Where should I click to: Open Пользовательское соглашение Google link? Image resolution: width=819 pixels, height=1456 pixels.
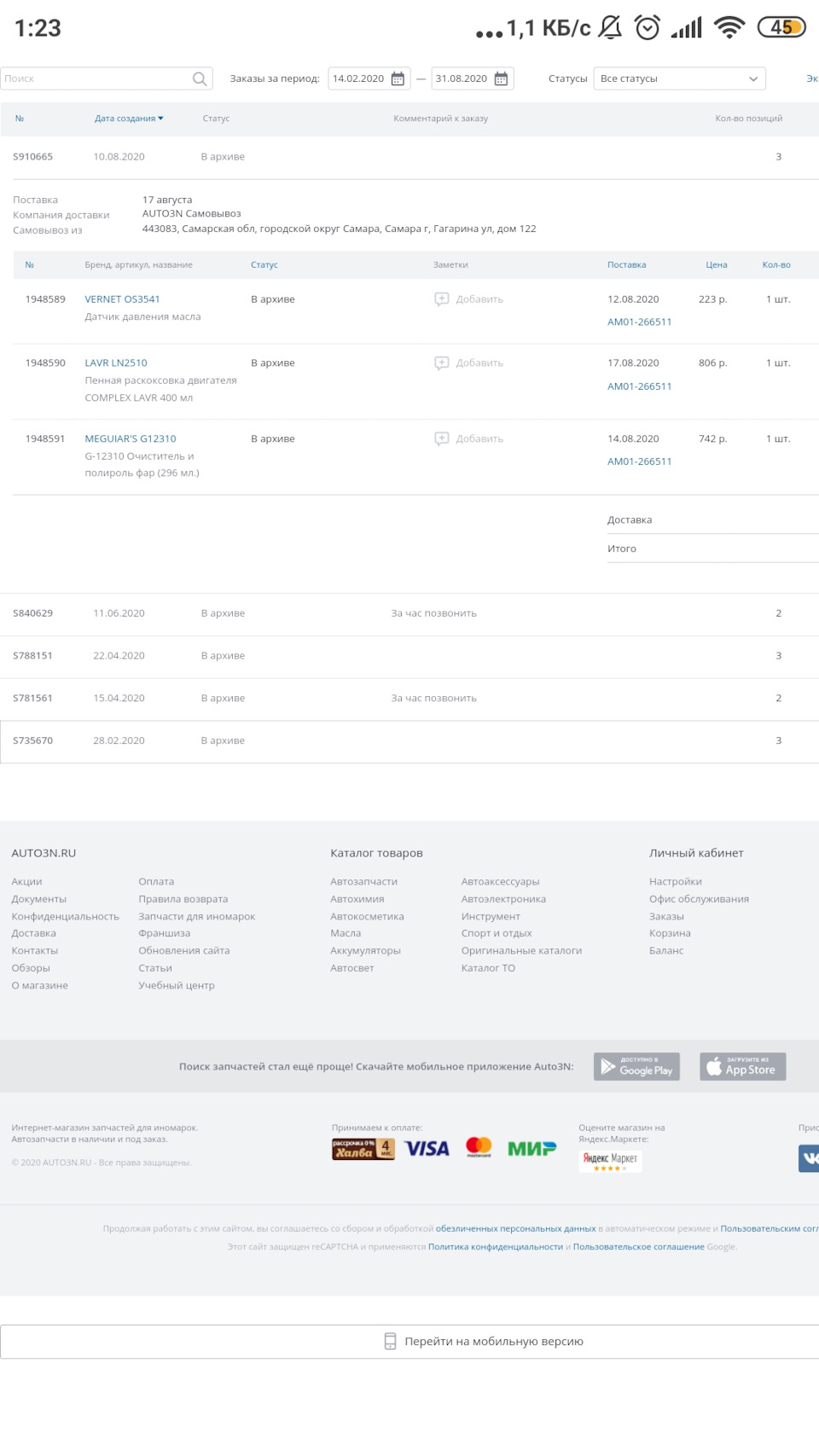coord(639,1246)
